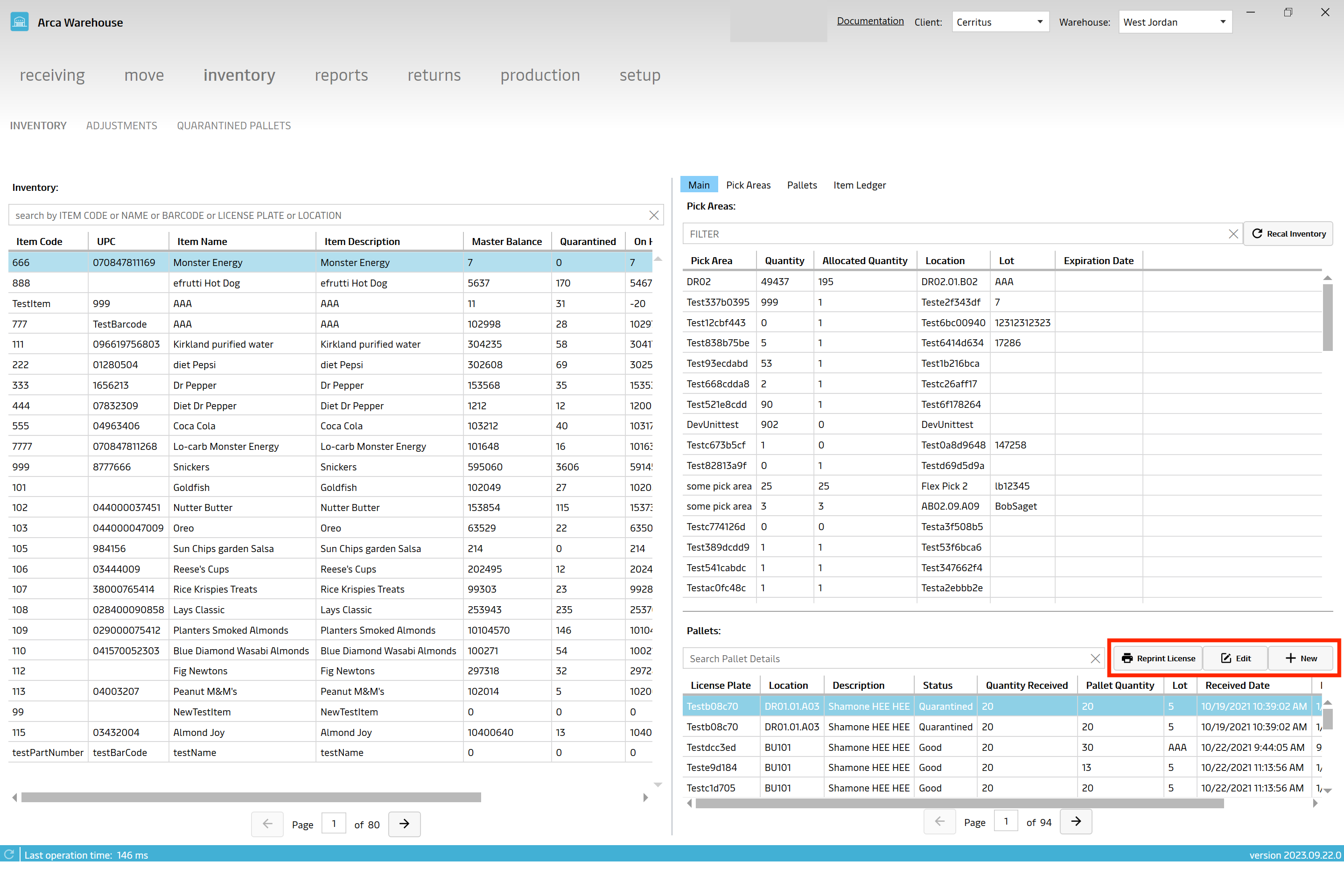Screen dimensions: 1344x896
Task: Click the Arca Warehouse app logo icon
Action: click(x=20, y=22)
